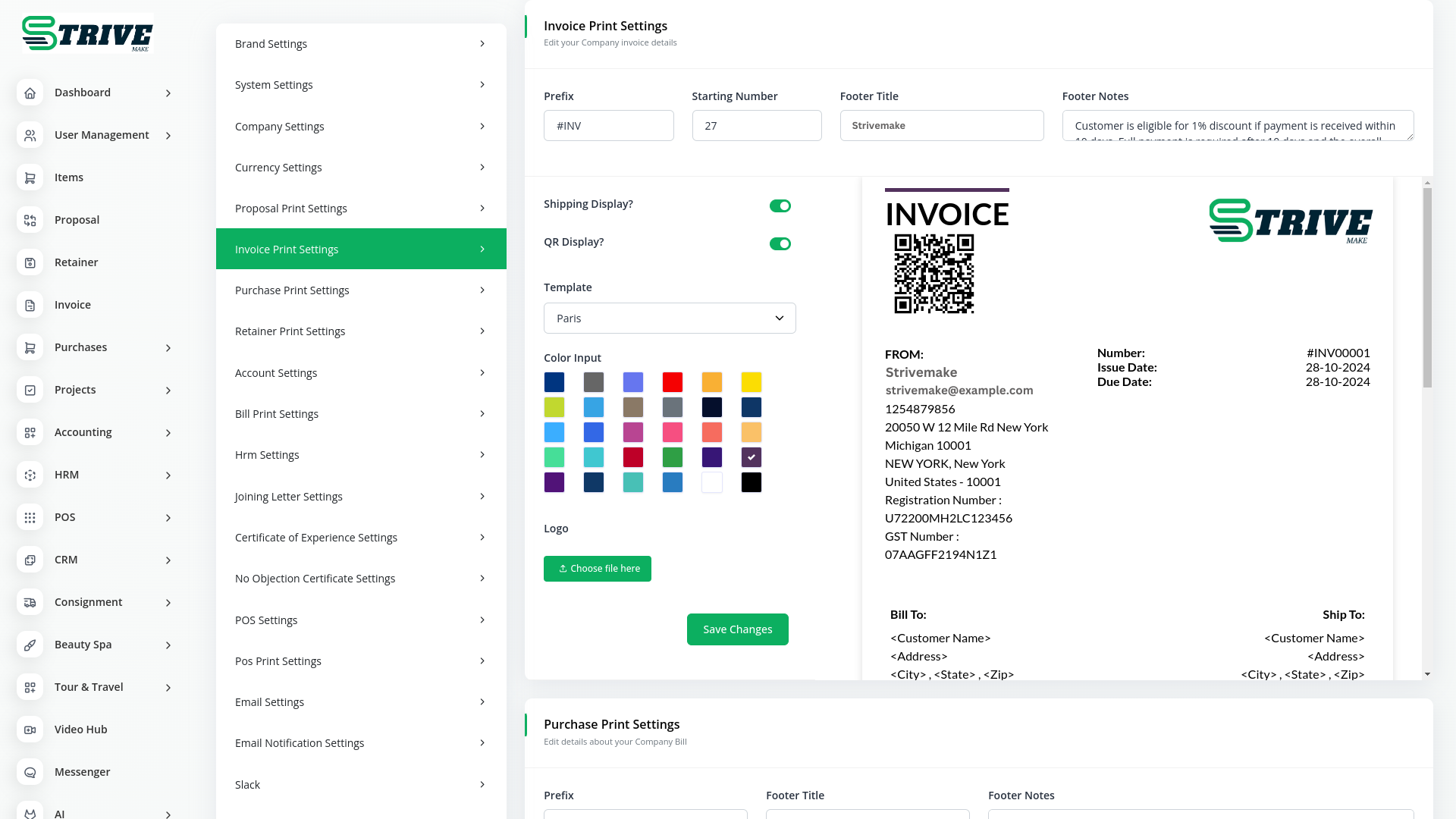The height and width of the screenshot is (819, 1456).
Task: Open the Template dropdown showing Paris
Action: (x=669, y=318)
